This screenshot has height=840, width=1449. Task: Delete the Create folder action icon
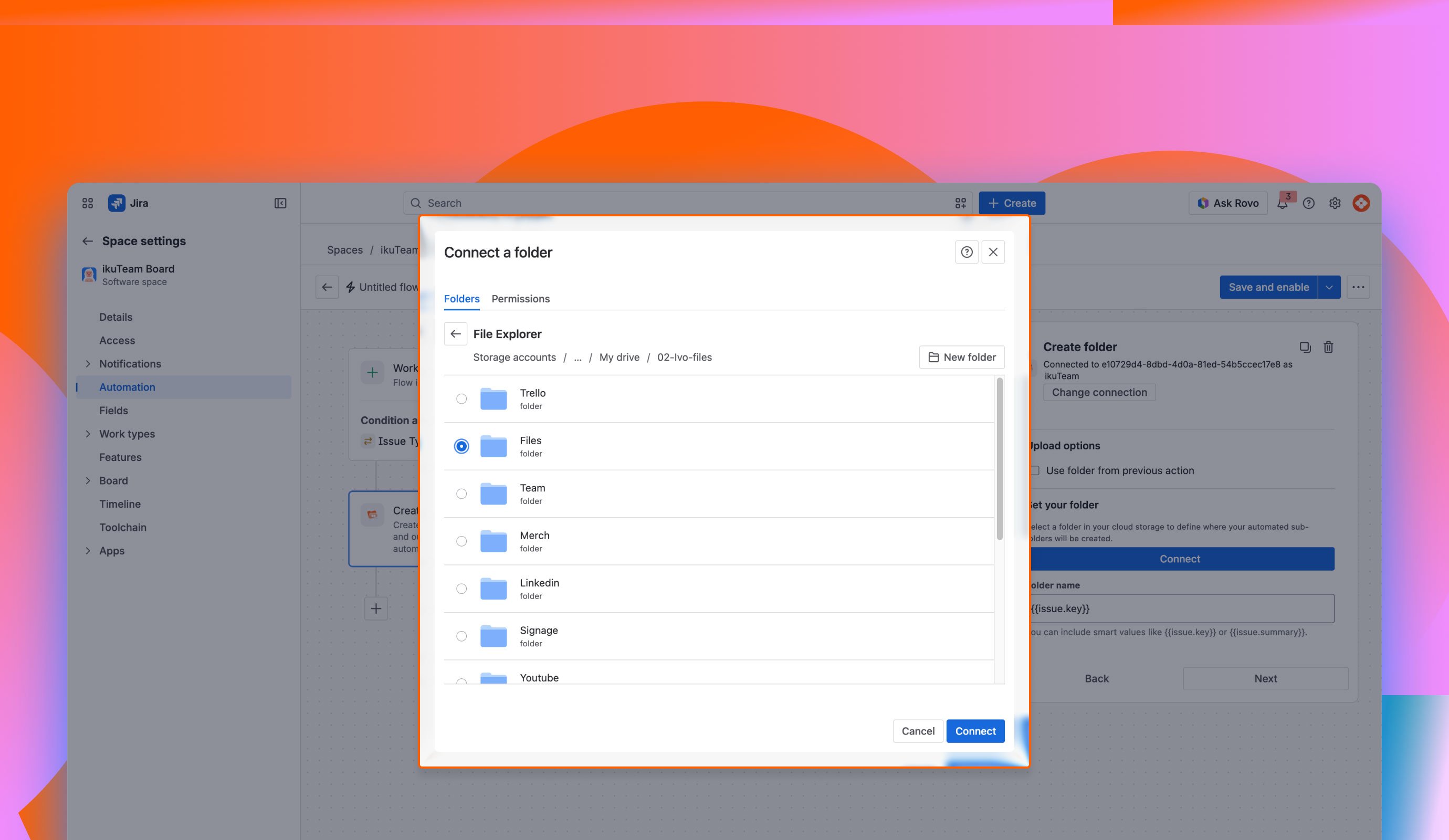(x=1328, y=346)
